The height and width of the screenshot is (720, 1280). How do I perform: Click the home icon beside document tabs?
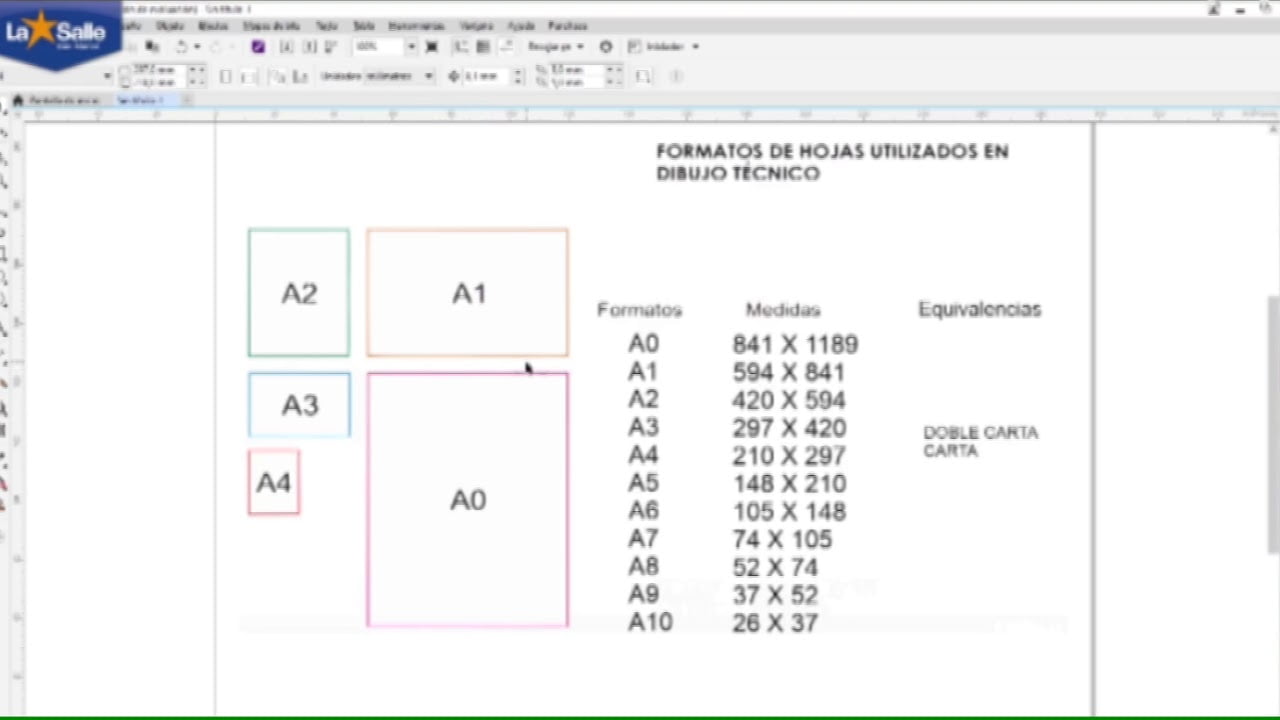point(17,100)
